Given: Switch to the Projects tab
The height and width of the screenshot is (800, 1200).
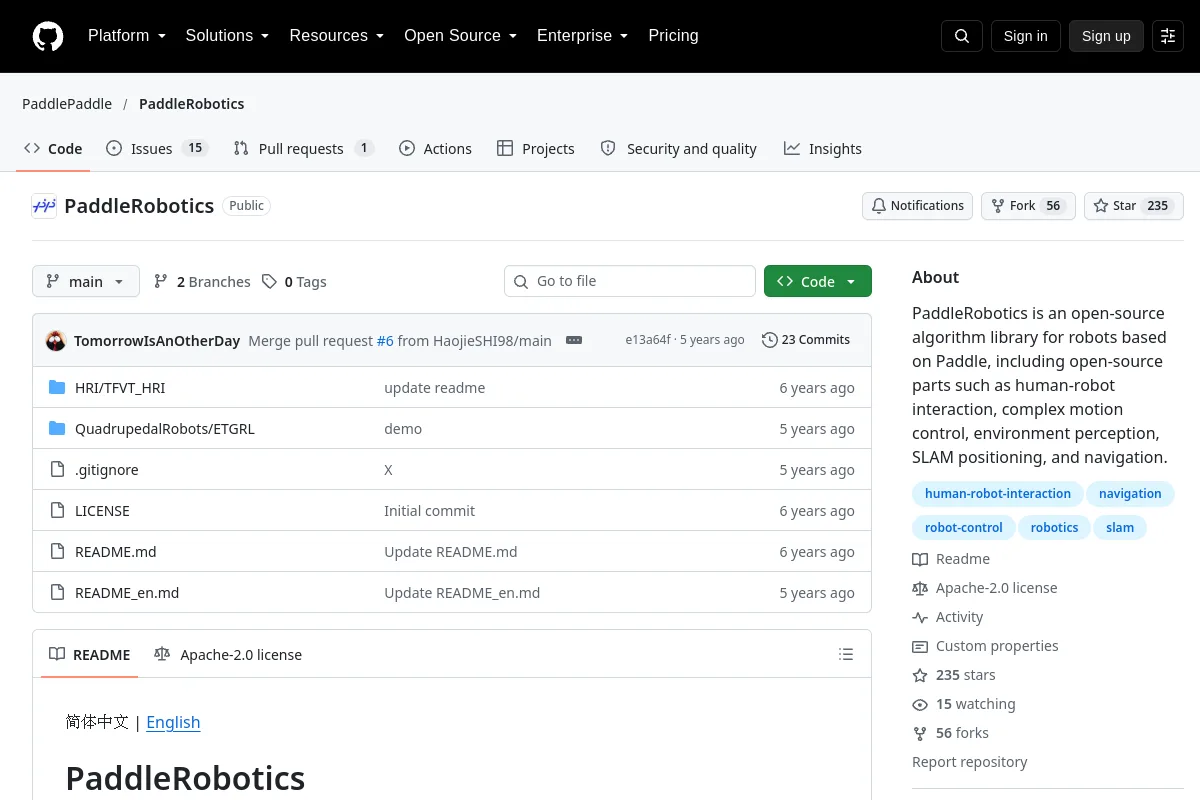Looking at the screenshot, I should tap(536, 149).
